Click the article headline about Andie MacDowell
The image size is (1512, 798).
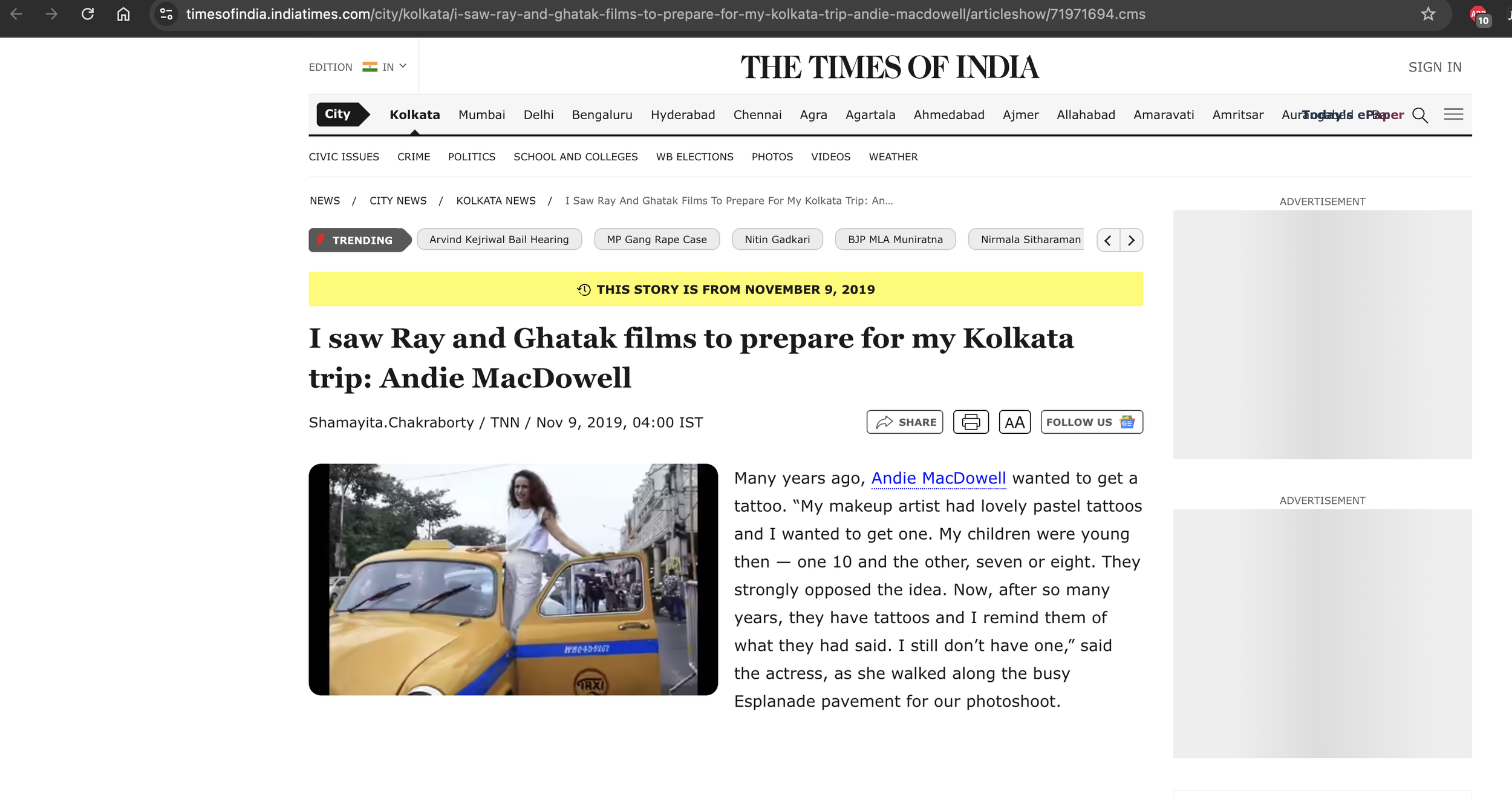tap(691, 358)
